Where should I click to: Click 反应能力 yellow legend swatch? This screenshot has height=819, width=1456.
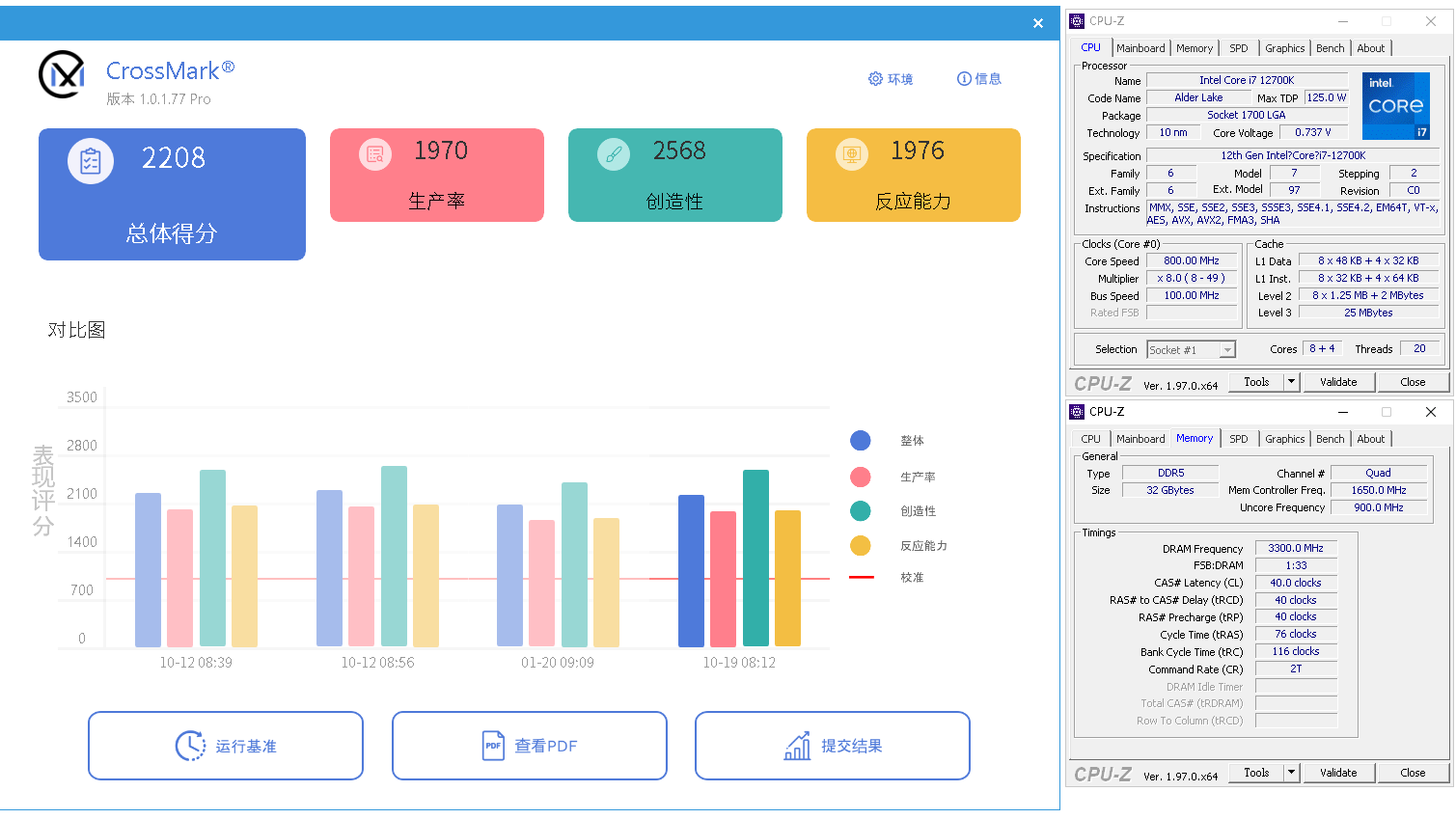coord(861,546)
